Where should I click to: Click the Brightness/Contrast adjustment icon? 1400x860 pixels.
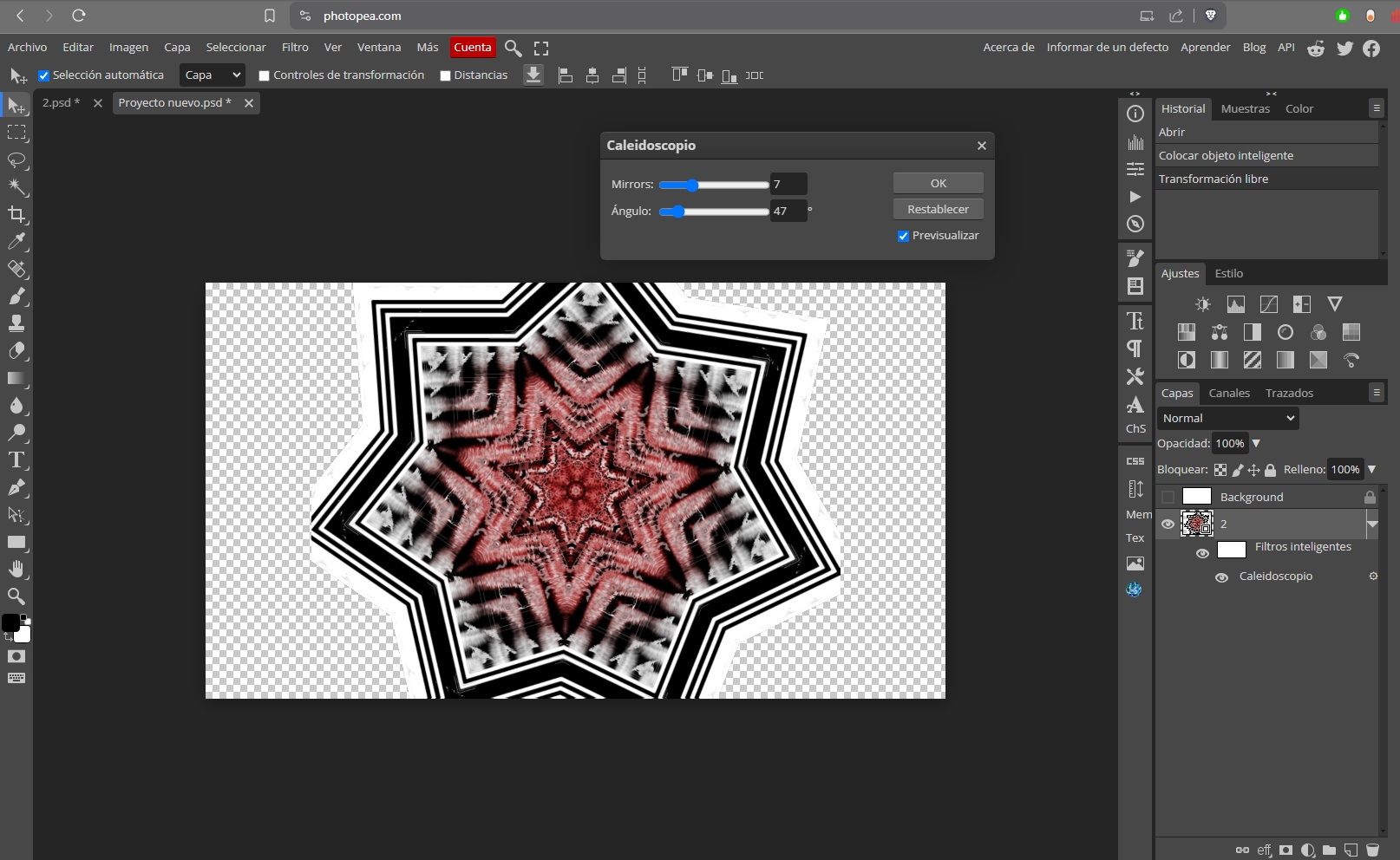(x=1202, y=304)
